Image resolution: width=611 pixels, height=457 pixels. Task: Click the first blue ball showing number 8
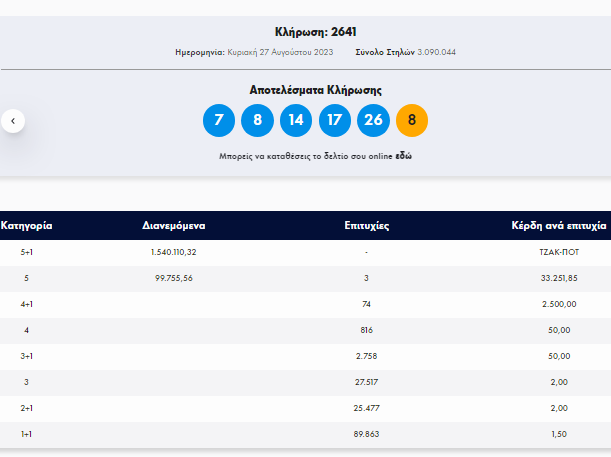258,120
